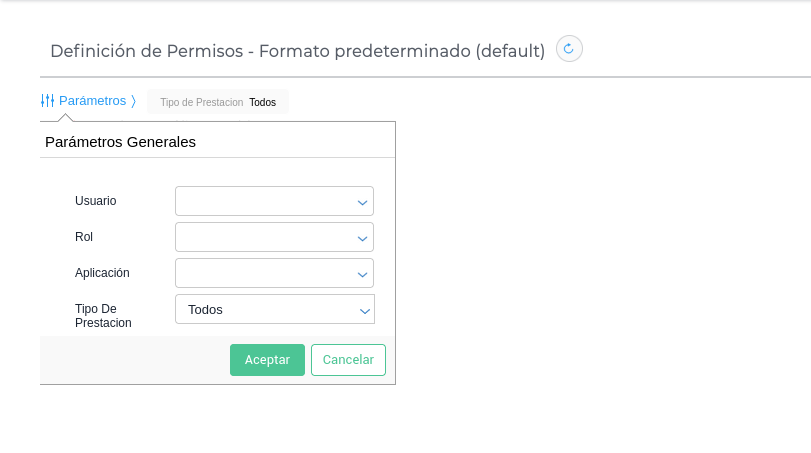Click the Rol field label
Image resolution: width=811 pixels, height=453 pixels.
click(84, 237)
